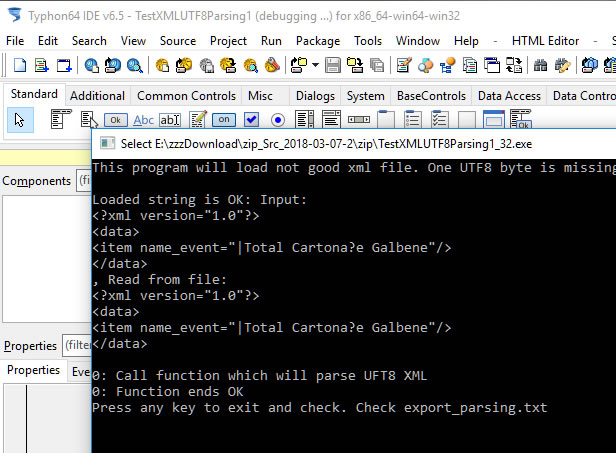Screen dimensions: 616x453
Task: Select the pointer selection tool in palette
Action: point(20,120)
